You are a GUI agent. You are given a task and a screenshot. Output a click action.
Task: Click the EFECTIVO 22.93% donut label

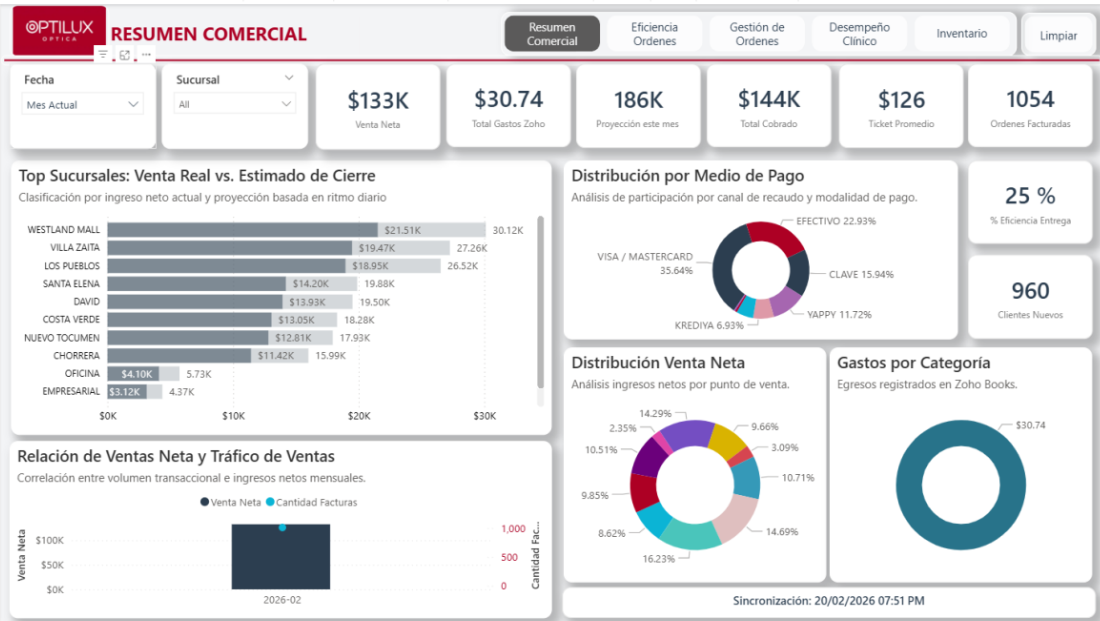click(836, 221)
